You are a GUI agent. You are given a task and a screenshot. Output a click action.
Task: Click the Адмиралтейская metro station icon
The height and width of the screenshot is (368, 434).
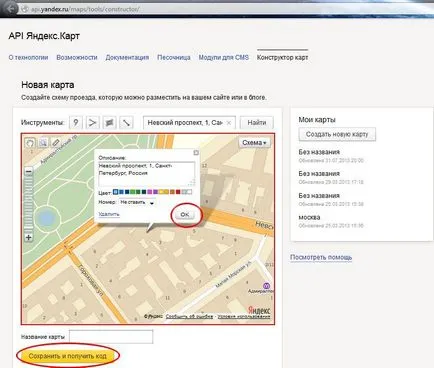coord(266,286)
